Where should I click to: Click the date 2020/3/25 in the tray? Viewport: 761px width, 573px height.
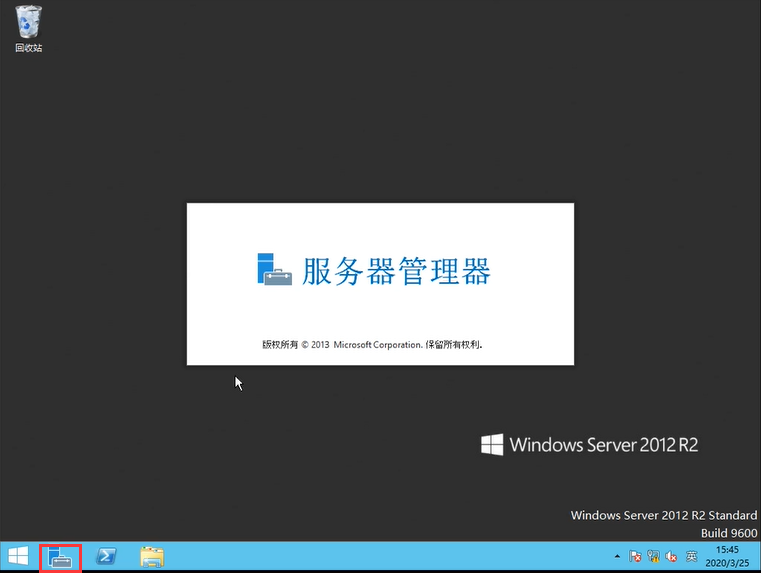pos(727,563)
